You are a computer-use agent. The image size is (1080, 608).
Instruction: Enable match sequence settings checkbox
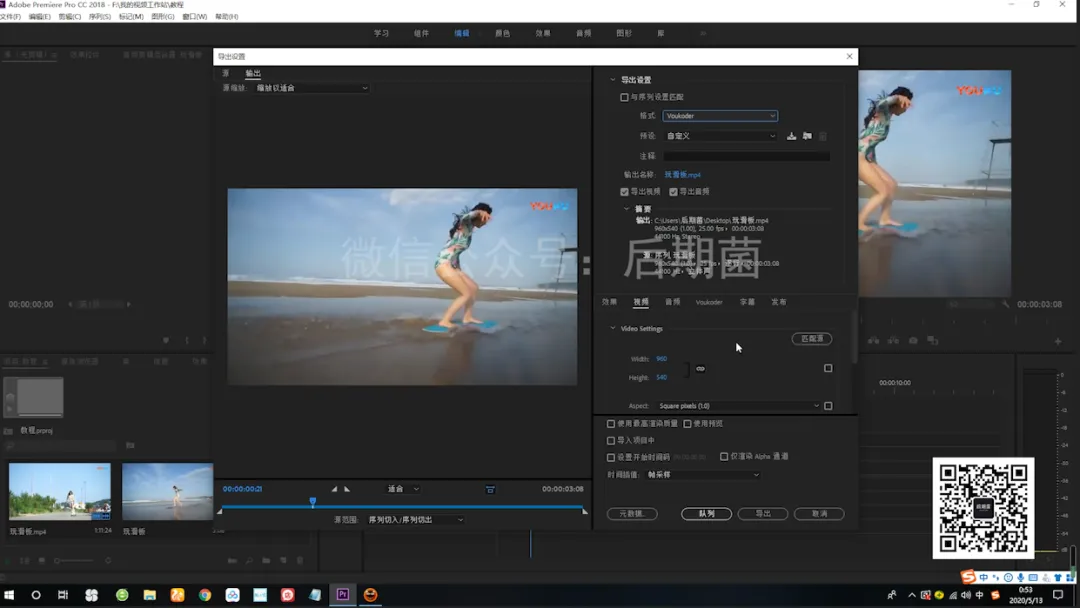[x=625, y=97]
